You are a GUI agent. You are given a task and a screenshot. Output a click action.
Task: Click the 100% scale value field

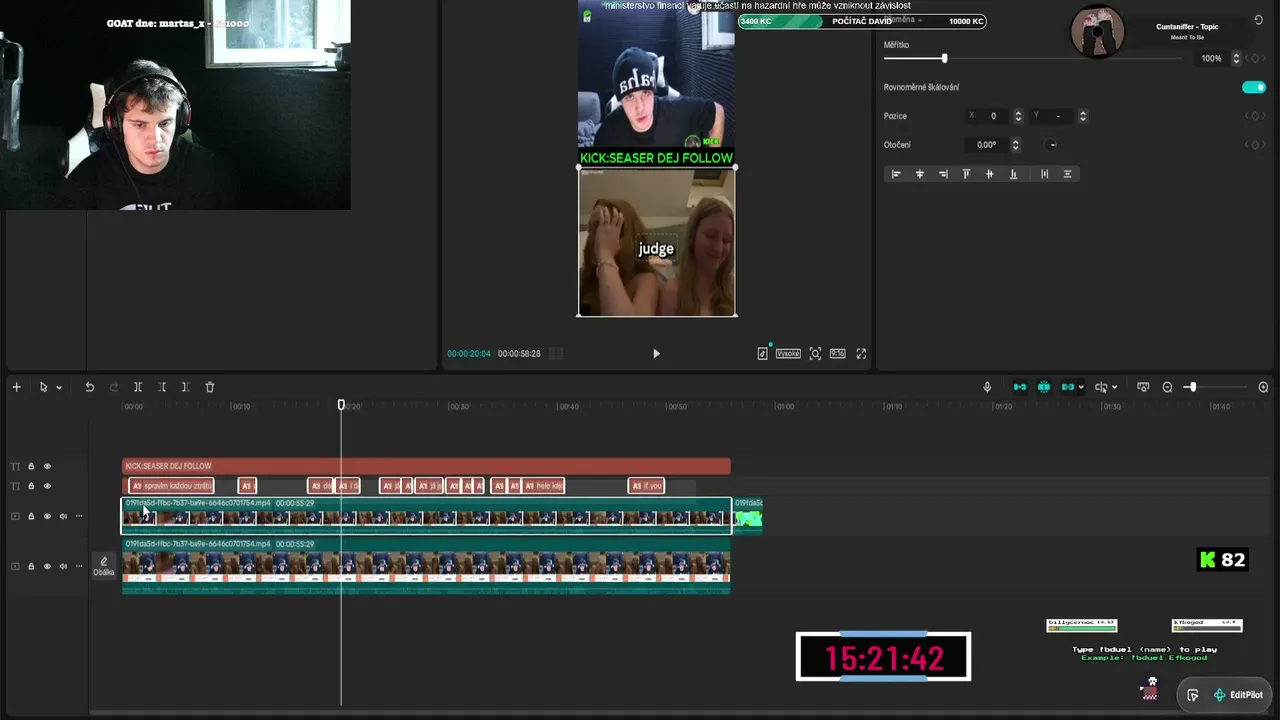1211,58
